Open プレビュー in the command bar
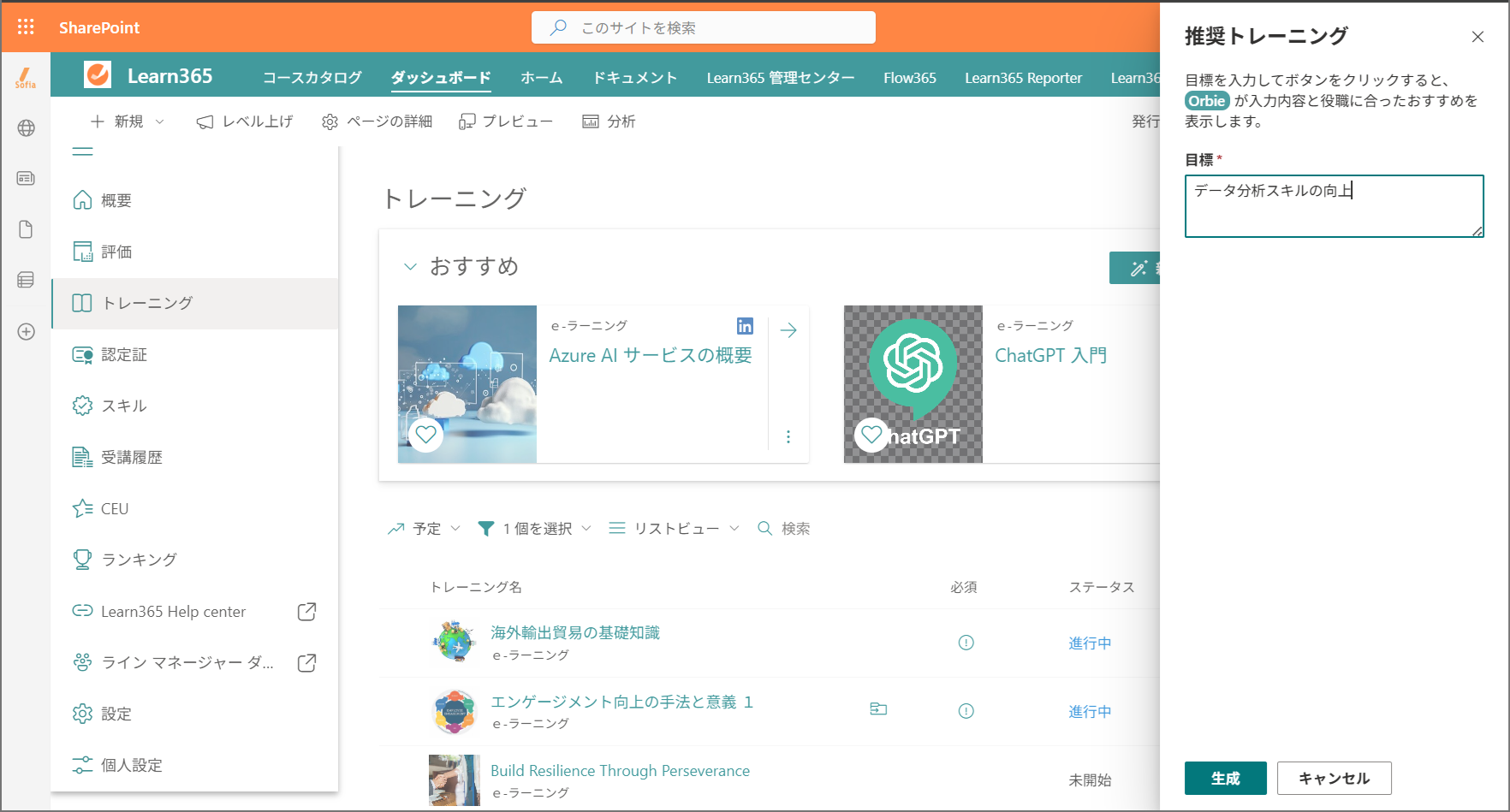Screen dimensions: 1510x812 tap(506, 122)
